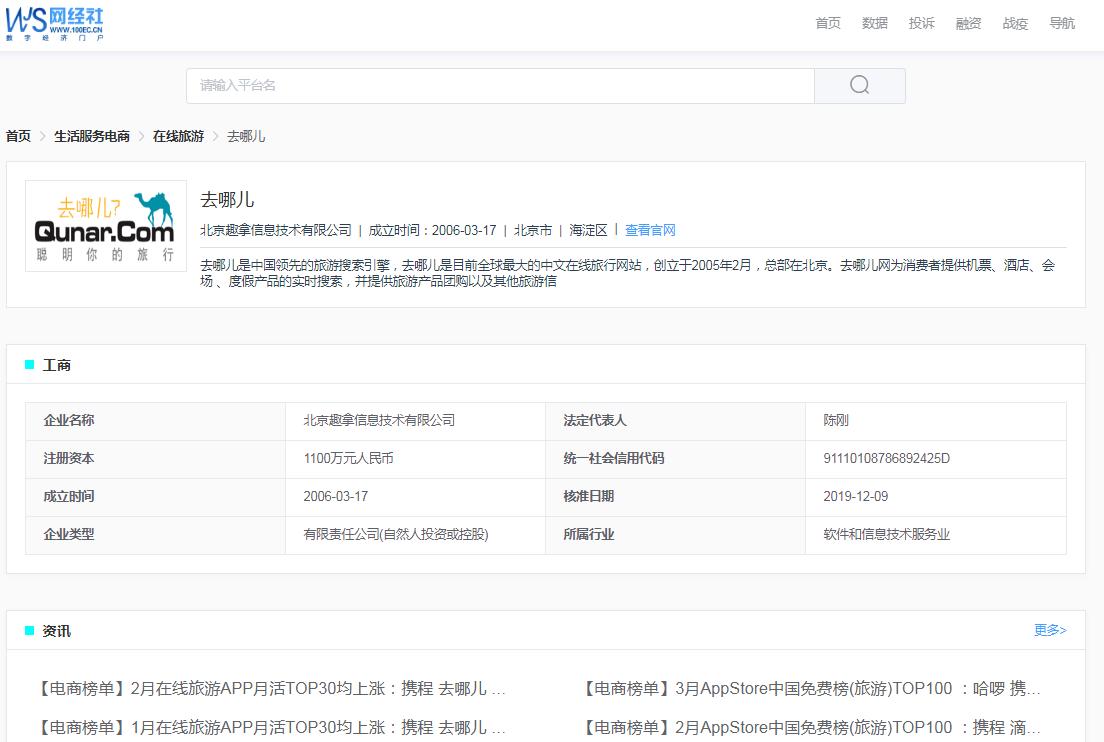
Task: Open the 在线旅游 breadcrumb link
Action: tap(178, 136)
